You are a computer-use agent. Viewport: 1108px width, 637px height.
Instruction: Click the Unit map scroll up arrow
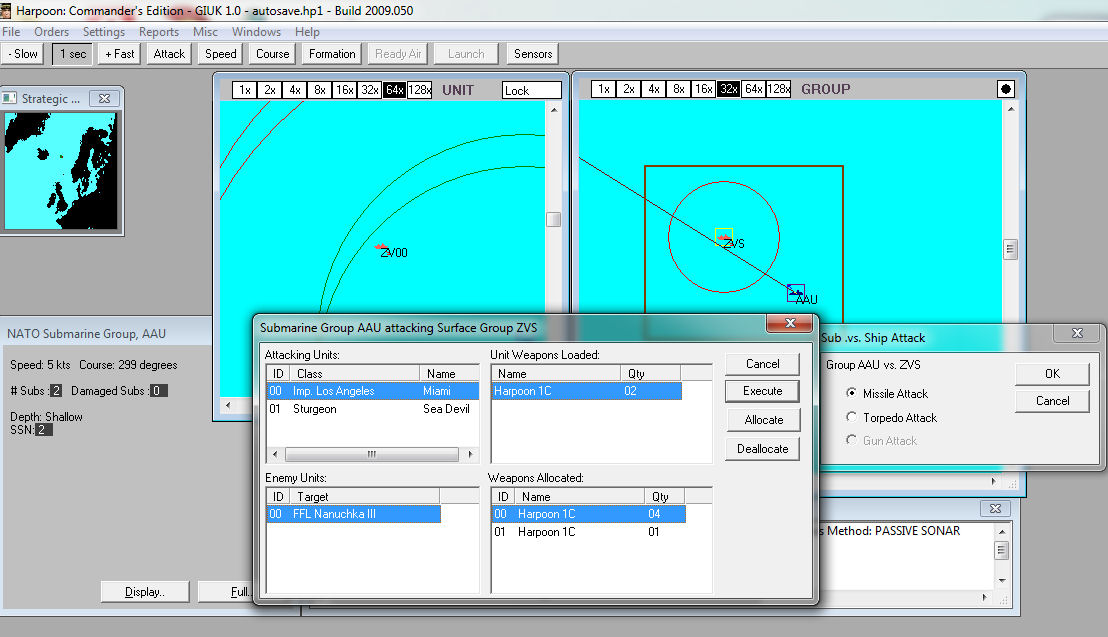(554, 110)
